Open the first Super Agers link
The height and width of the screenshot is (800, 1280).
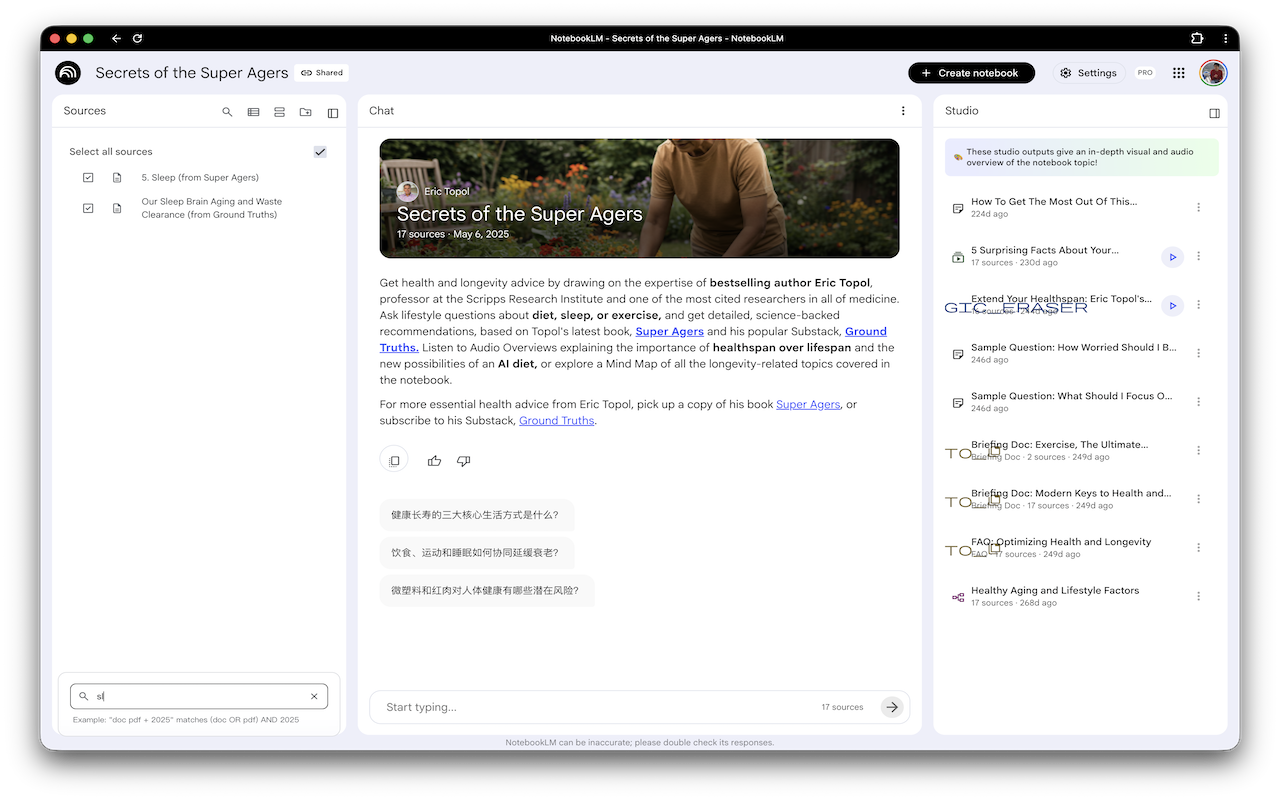[x=670, y=331]
